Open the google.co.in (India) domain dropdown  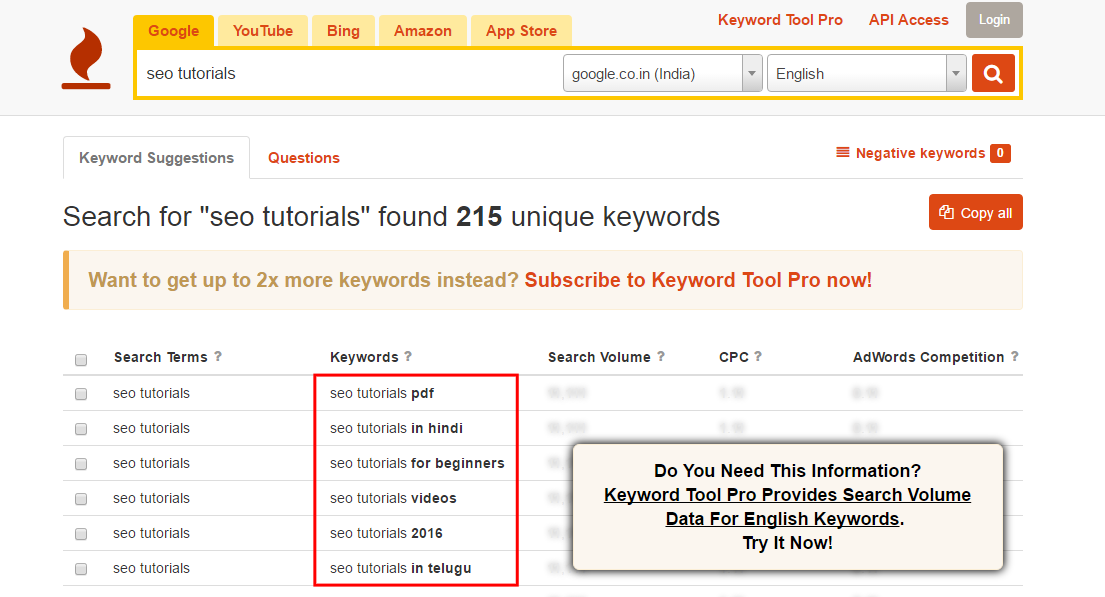(662, 73)
